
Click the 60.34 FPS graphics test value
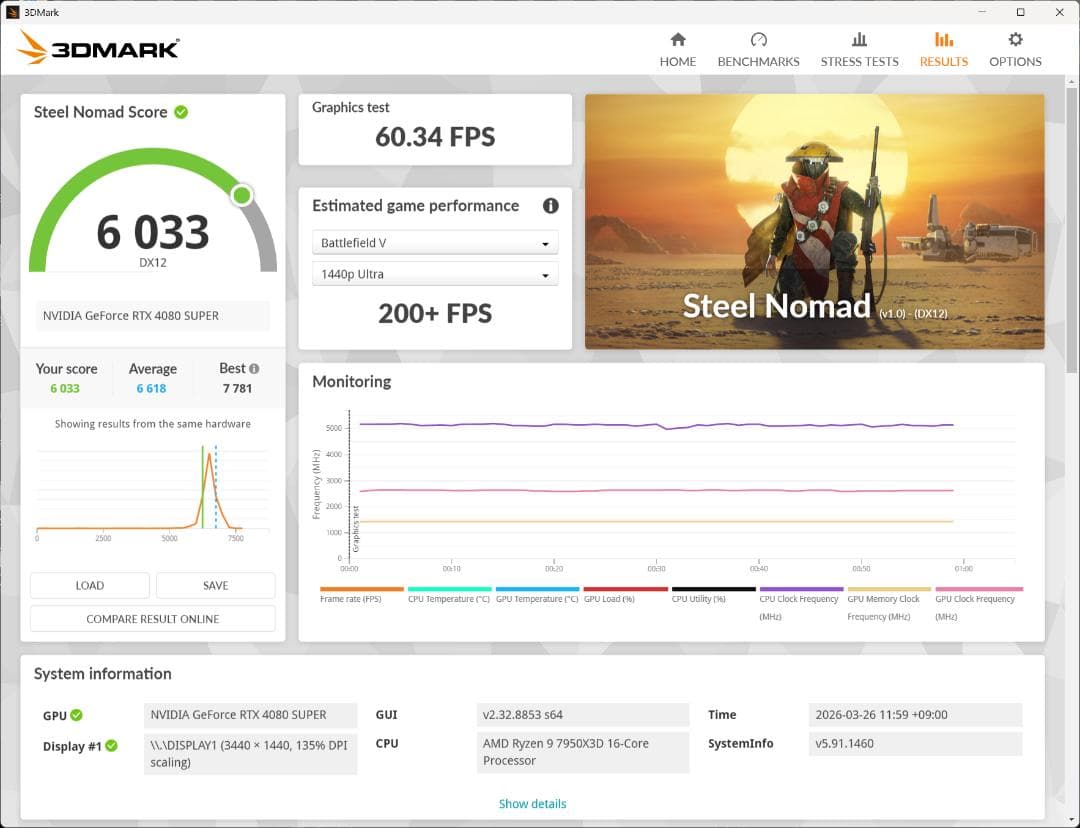435,136
